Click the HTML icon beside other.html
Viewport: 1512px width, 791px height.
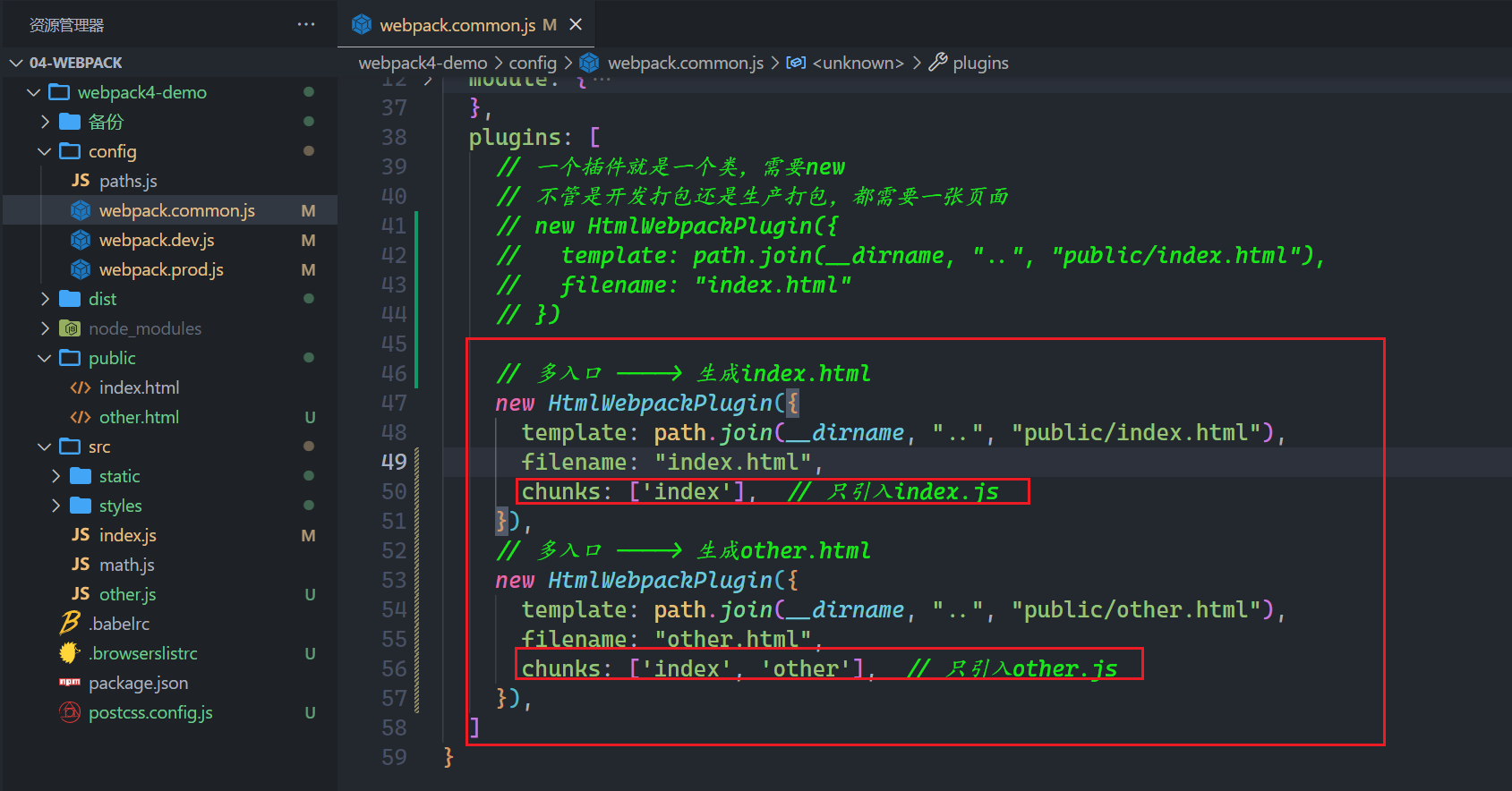click(x=81, y=417)
